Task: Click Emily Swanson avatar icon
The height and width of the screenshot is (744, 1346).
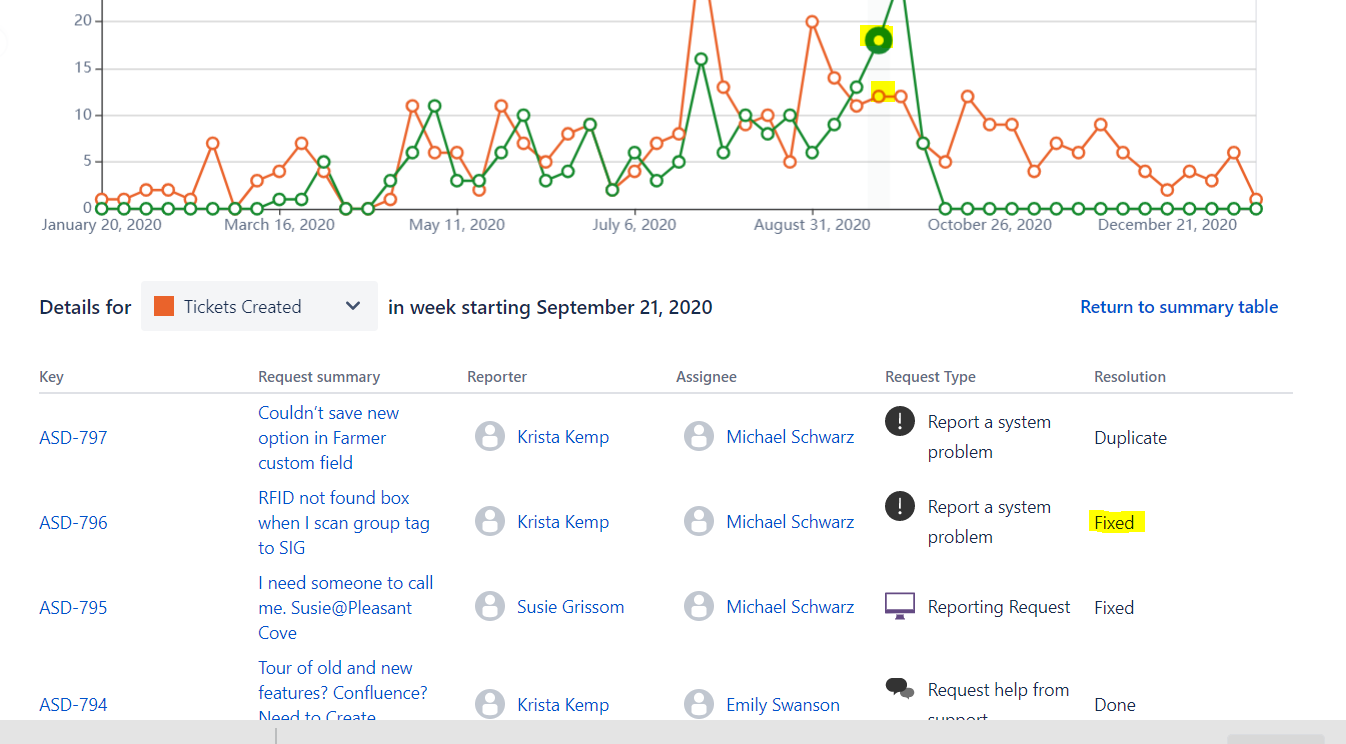Action: (x=699, y=705)
